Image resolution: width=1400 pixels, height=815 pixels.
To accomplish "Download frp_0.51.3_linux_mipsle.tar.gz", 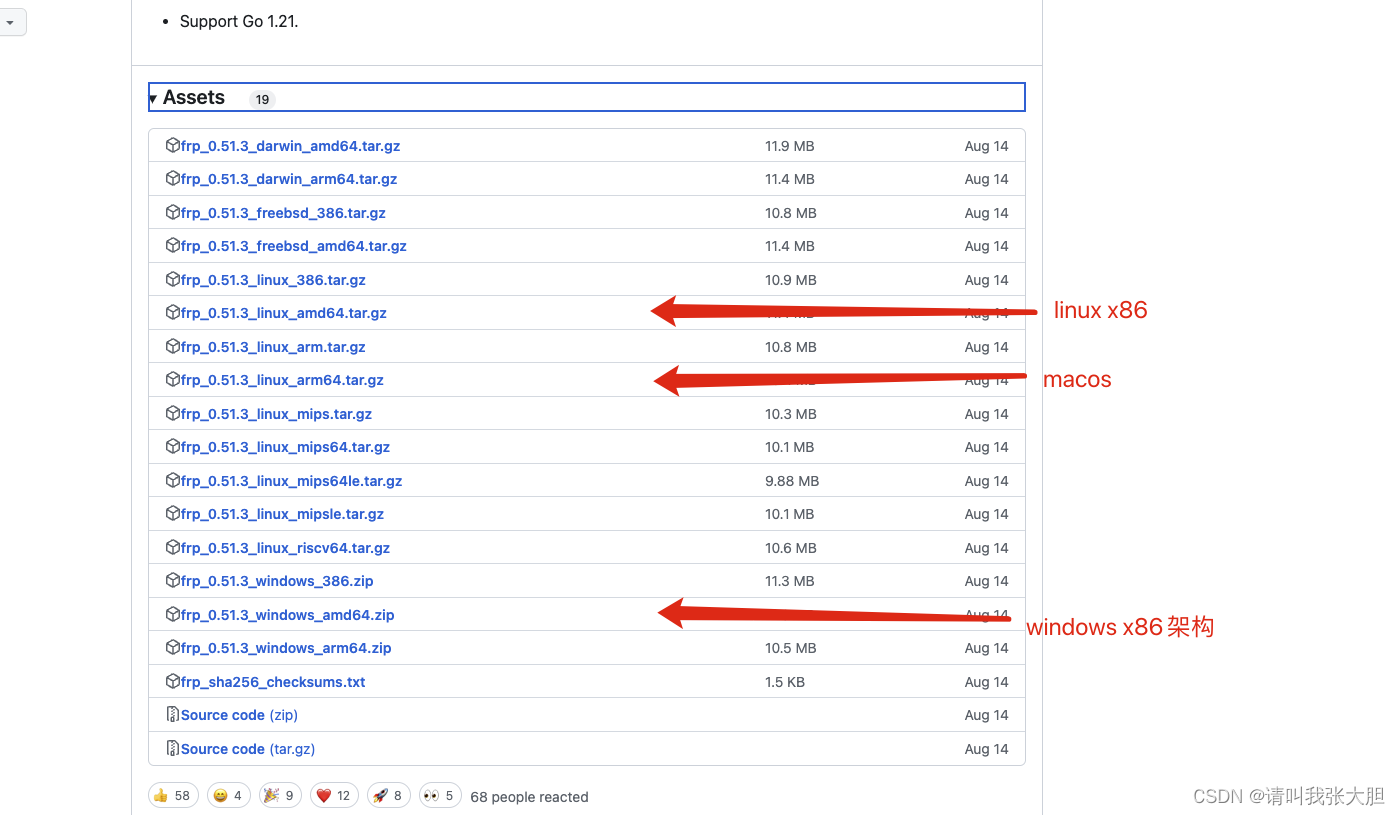I will pyautogui.click(x=282, y=514).
